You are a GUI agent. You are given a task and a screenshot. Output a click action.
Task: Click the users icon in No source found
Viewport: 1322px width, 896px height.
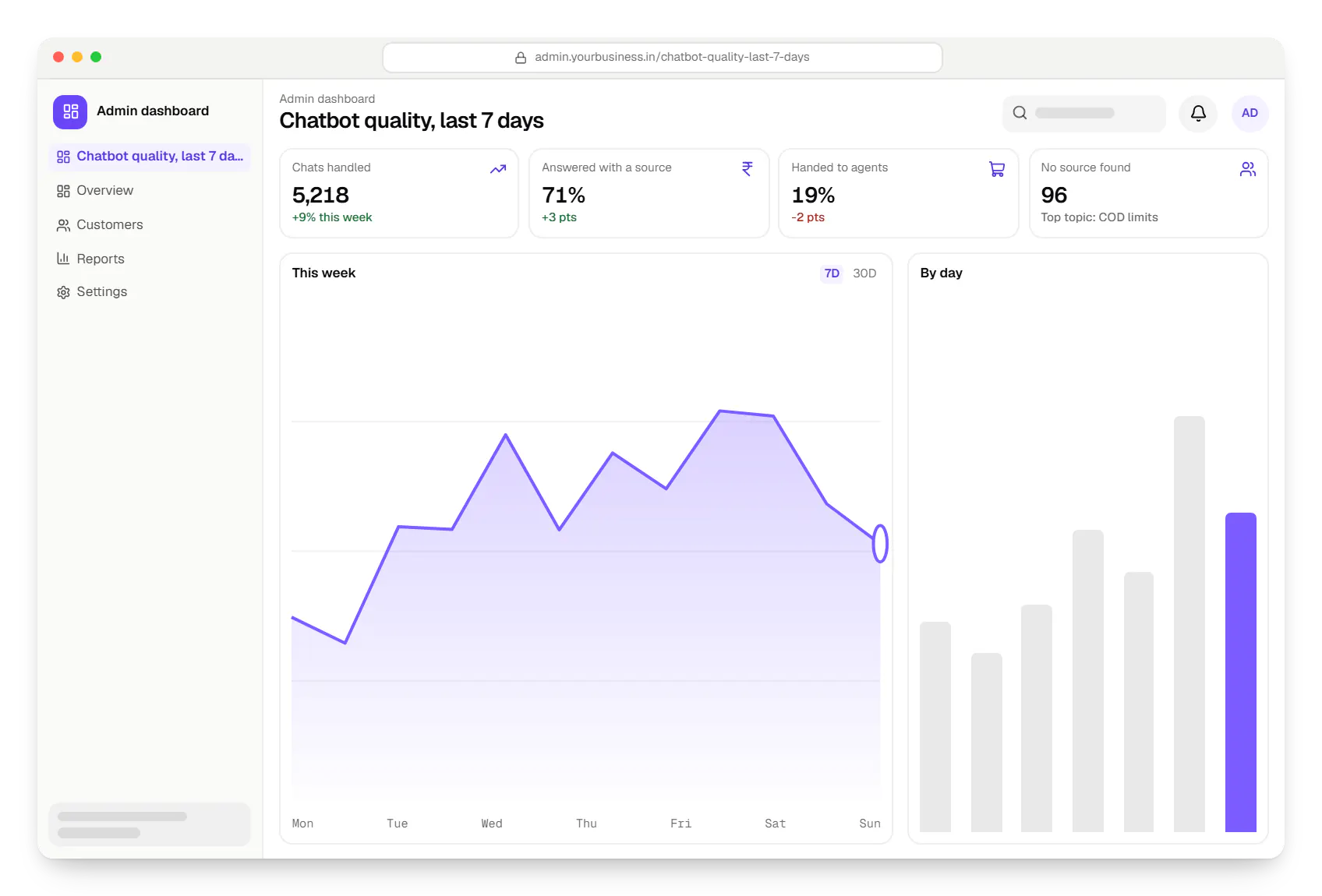click(1247, 169)
